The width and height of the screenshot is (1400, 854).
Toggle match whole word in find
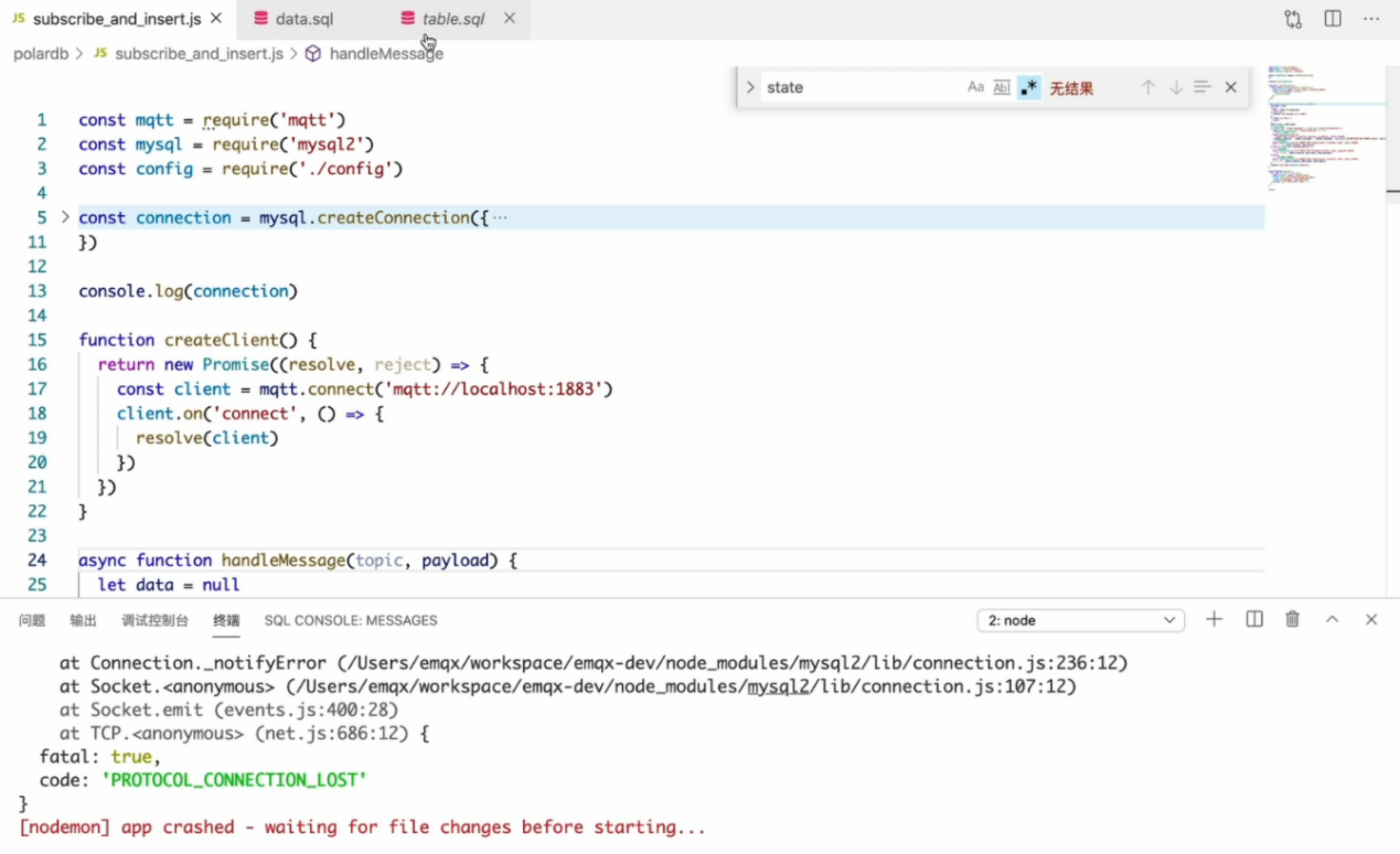coord(1001,87)
